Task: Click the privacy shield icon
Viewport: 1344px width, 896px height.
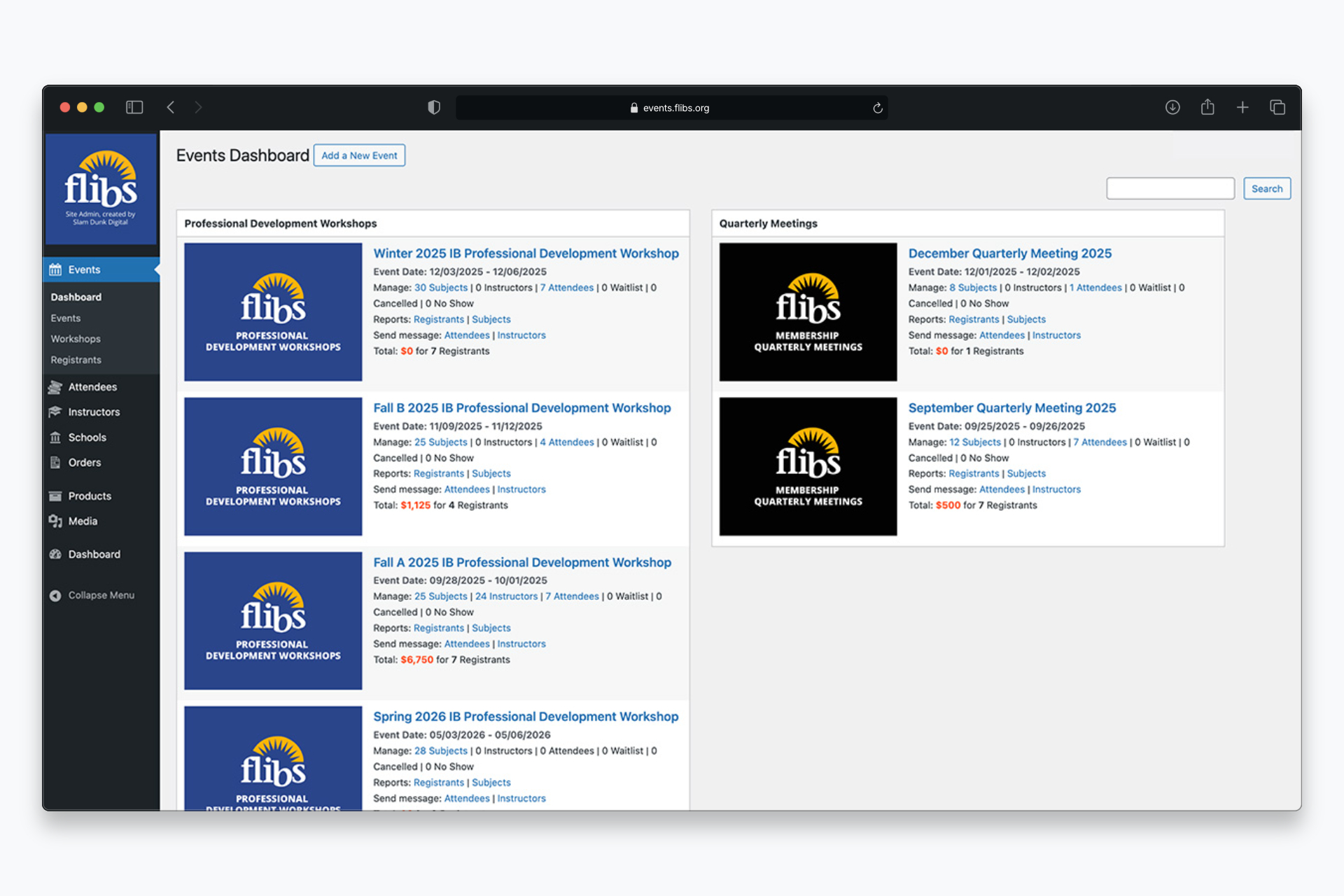Action: pos(434,107)
